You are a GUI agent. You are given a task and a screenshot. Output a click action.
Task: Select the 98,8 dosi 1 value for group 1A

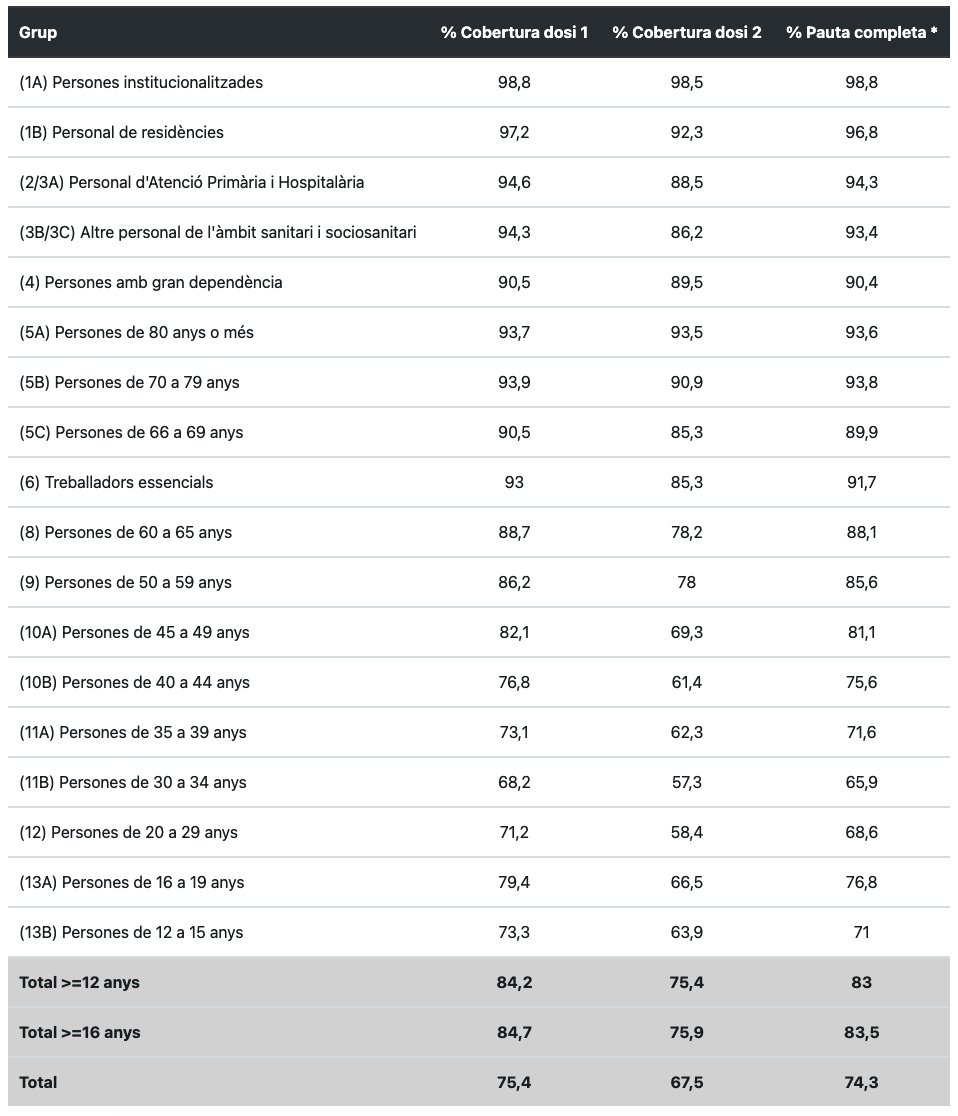pos(514,83)
